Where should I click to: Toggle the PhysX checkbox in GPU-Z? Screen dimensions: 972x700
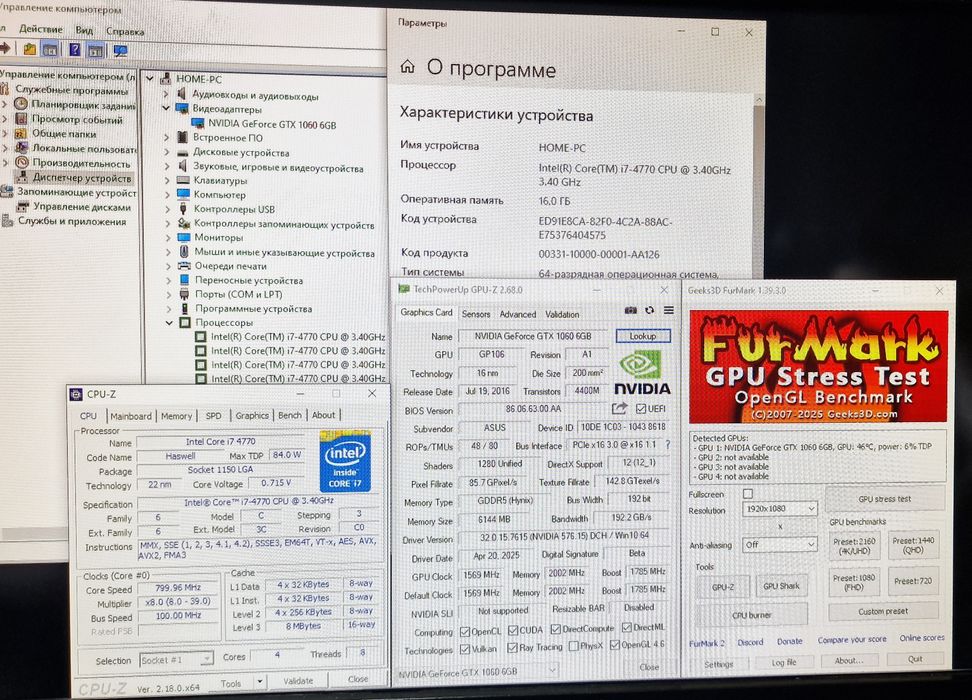click(x=573, y=647)
